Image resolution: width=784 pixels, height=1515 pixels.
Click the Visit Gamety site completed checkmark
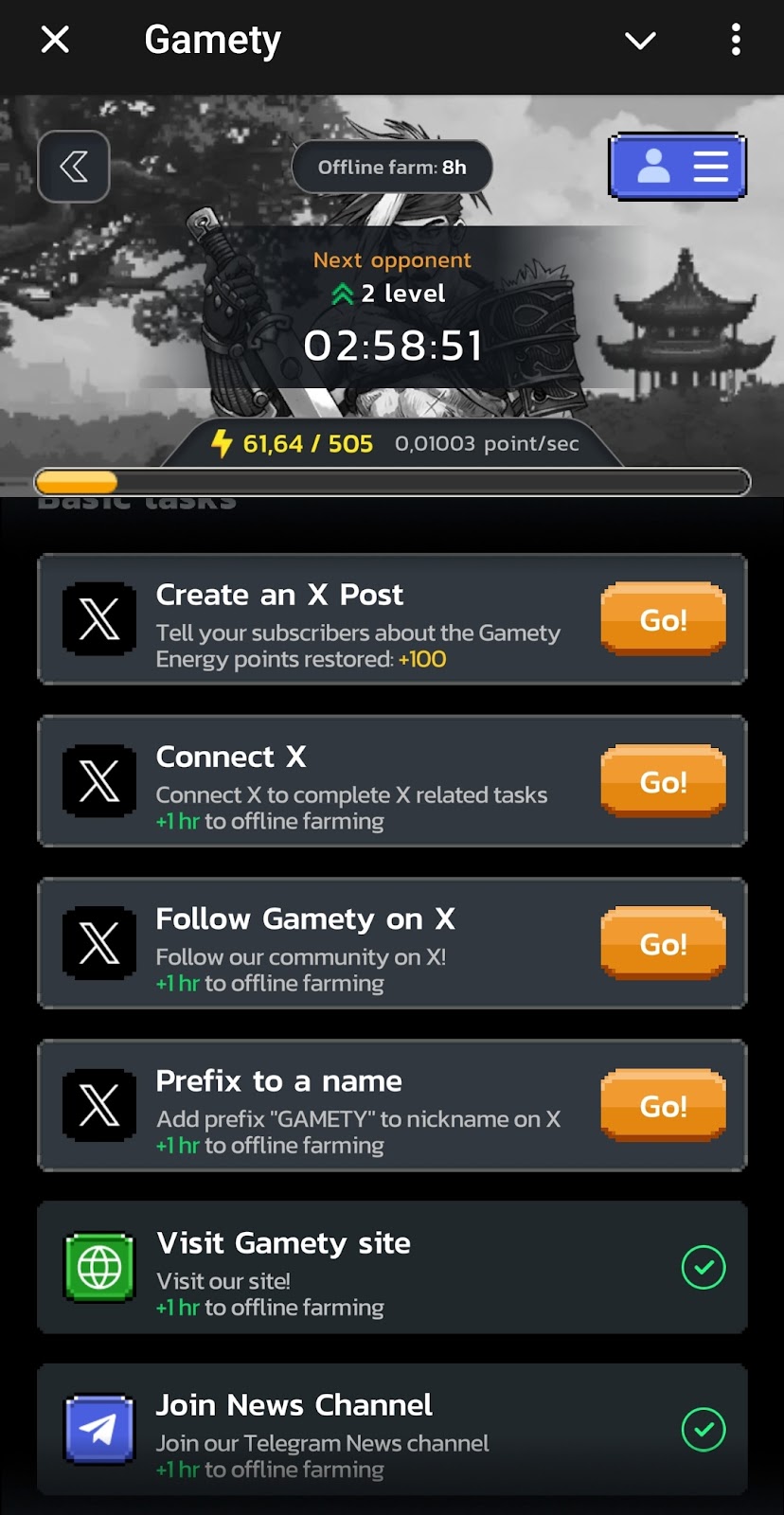click(x=704, y=1267)
